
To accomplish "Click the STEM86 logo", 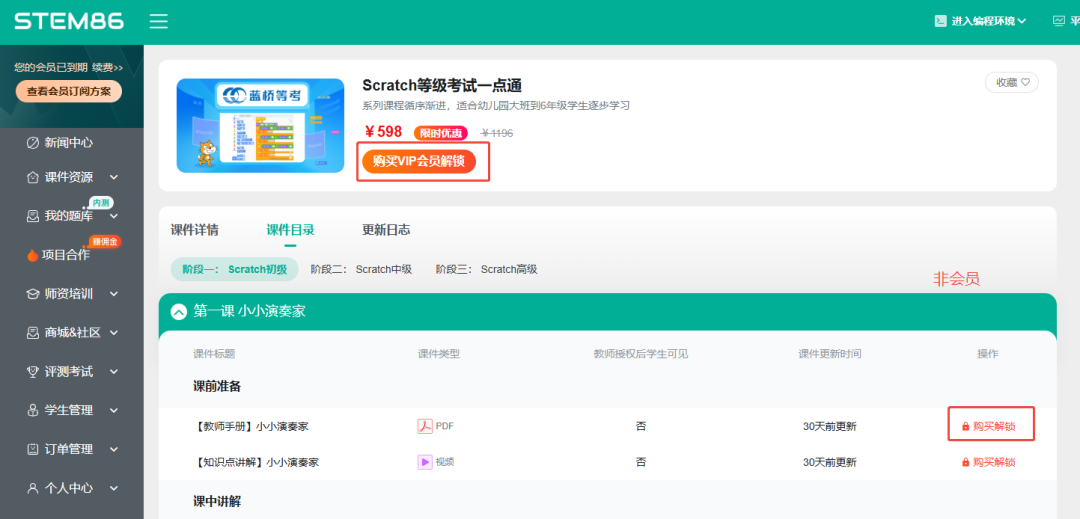I will click(69, 21).
